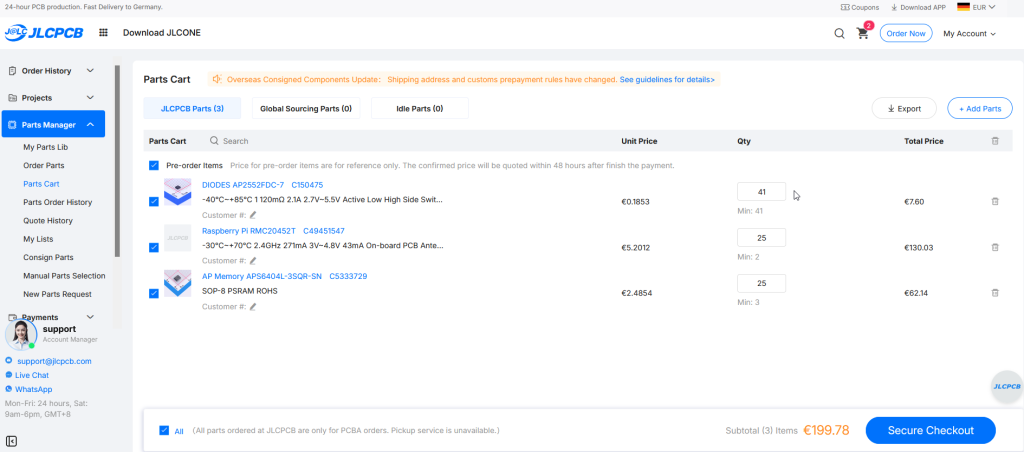Edit Customer # for Raspberry Pi RMC20452T
Image resolution: width=1024 pixels, height=452 pixels.
(x=253, y=260)
